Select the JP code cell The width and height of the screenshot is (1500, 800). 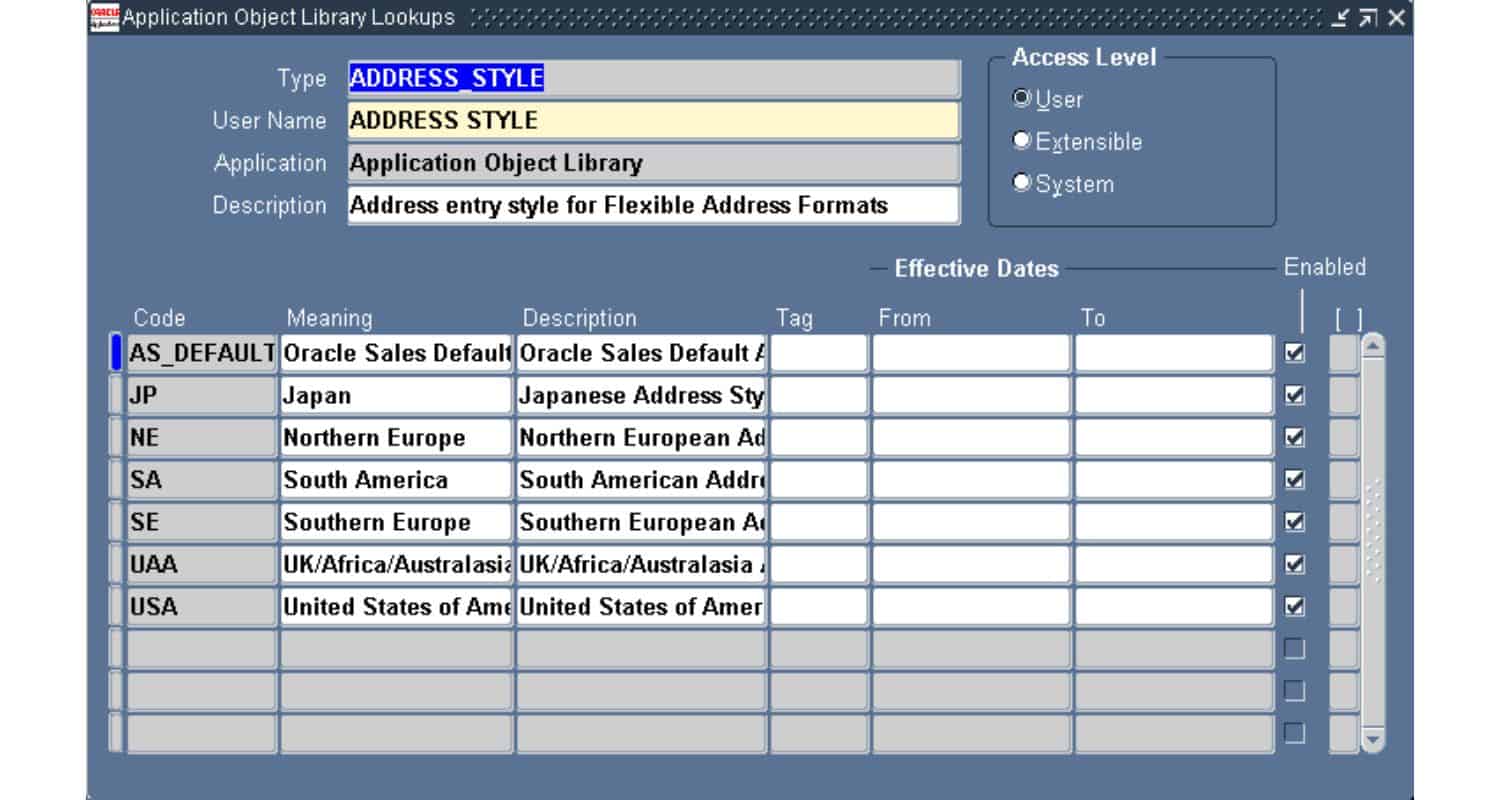pyautogui.click(x=201, y=395)
